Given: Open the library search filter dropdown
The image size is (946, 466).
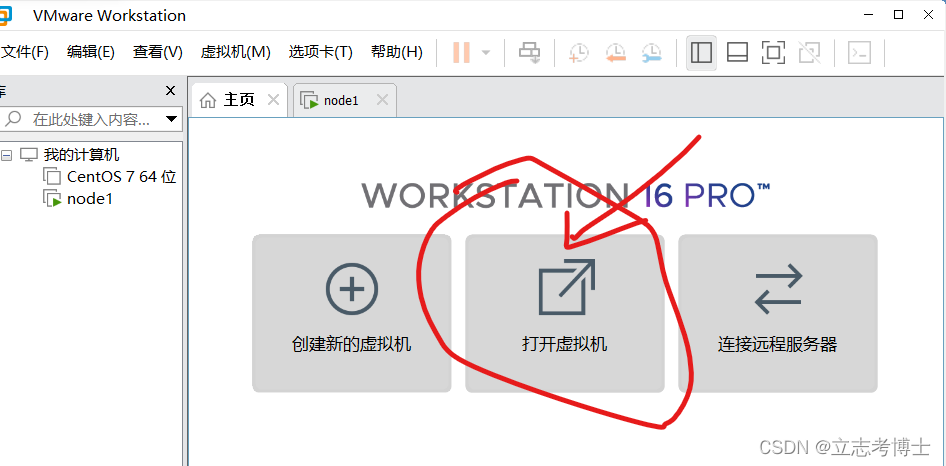Looking at the screenshot, I should click(x=171, y=119).
